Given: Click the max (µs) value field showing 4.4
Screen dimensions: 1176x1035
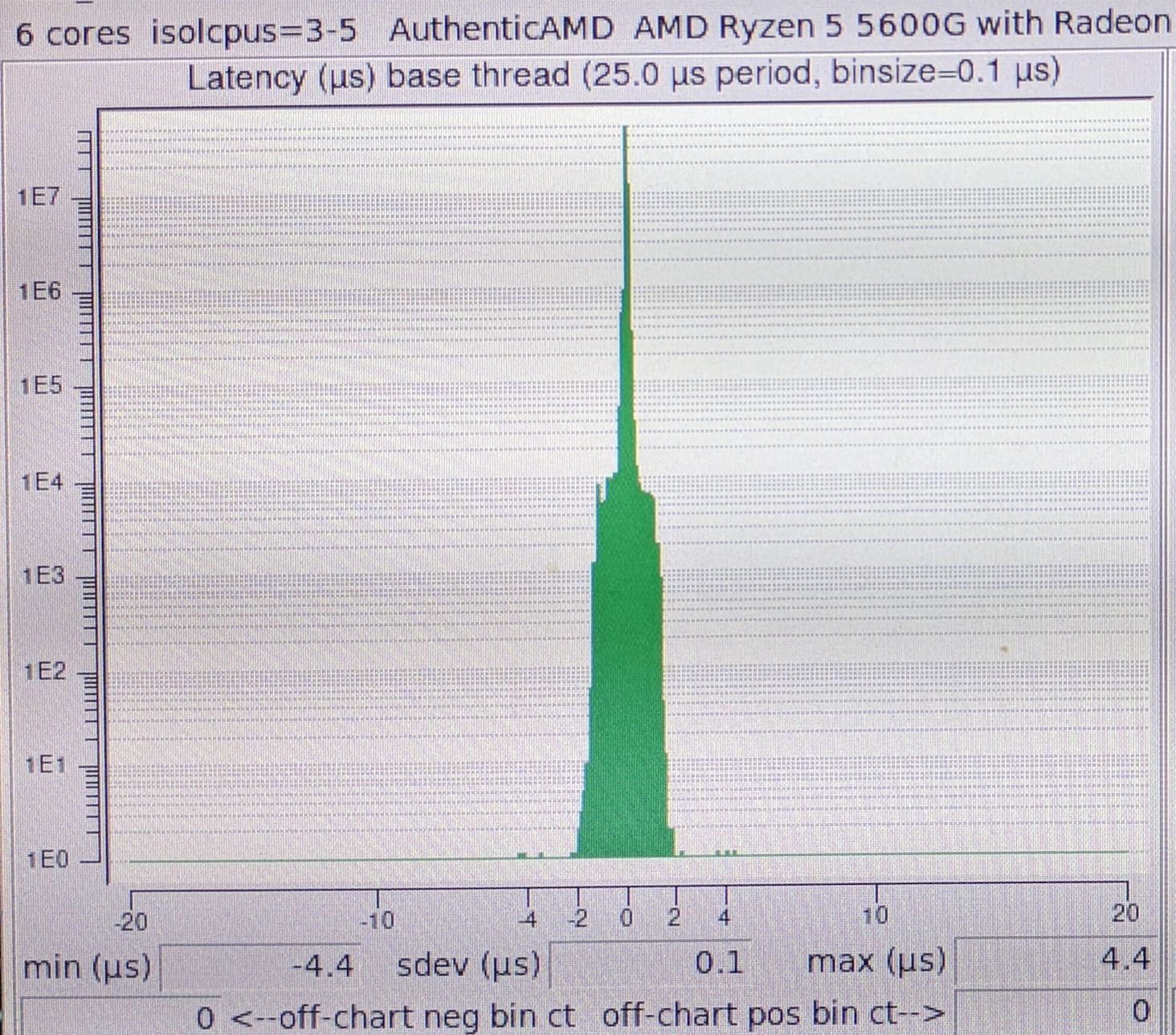Looking at the screenshot, I should tap(1056, 959).
